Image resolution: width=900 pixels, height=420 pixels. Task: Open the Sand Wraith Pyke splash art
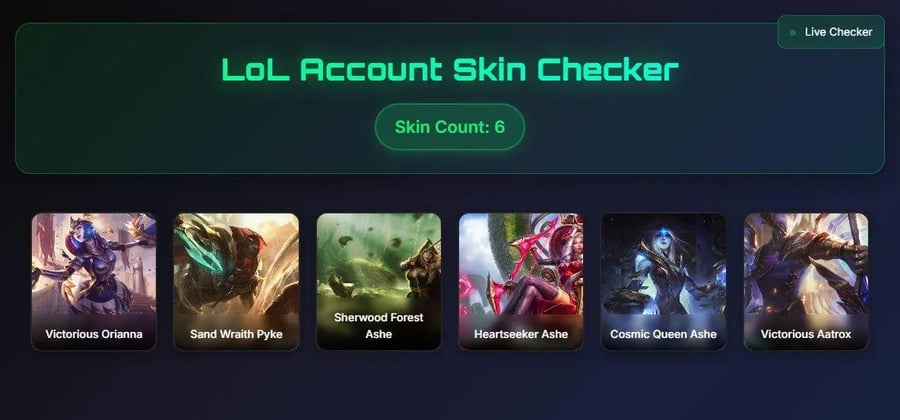coord(236,264)
